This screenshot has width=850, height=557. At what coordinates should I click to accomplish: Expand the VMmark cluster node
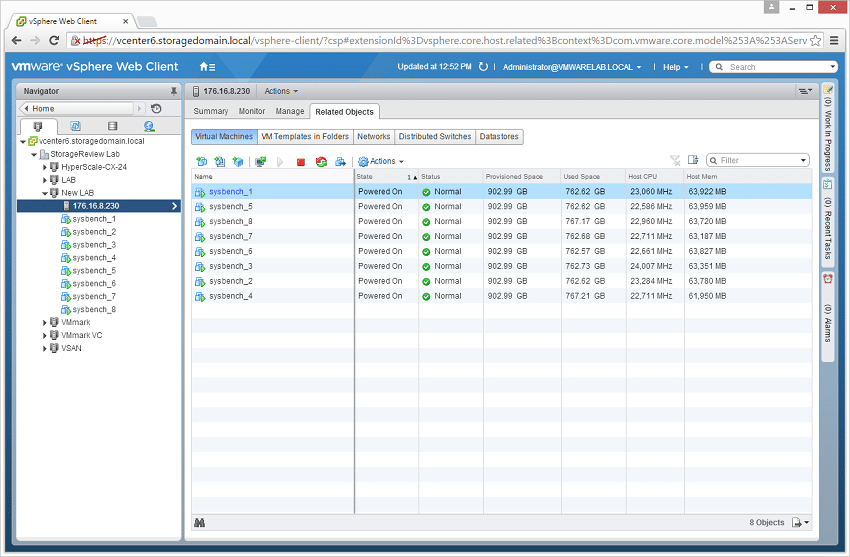[x=45, y=322]
